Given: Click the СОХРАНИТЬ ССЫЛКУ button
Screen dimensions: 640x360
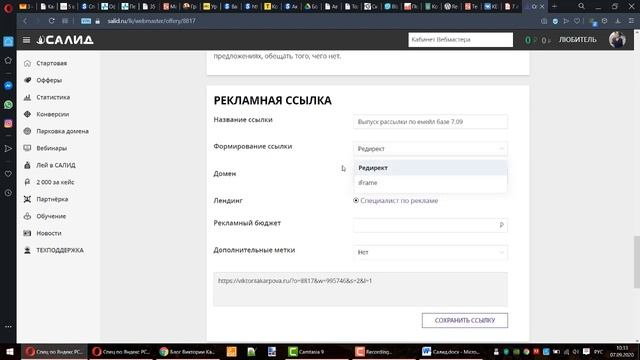Looking at the screenshot, I should coord(465,320).
